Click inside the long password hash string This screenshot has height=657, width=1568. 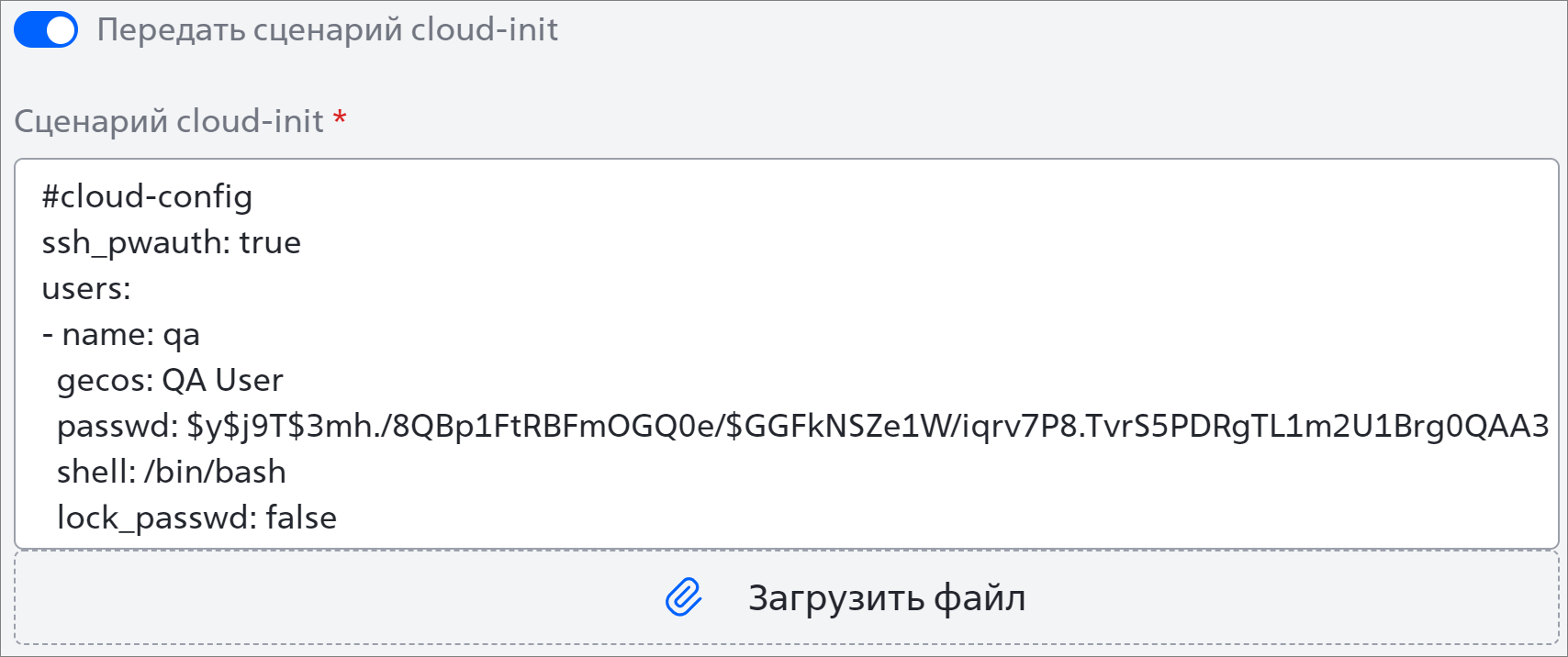(868, 427)
